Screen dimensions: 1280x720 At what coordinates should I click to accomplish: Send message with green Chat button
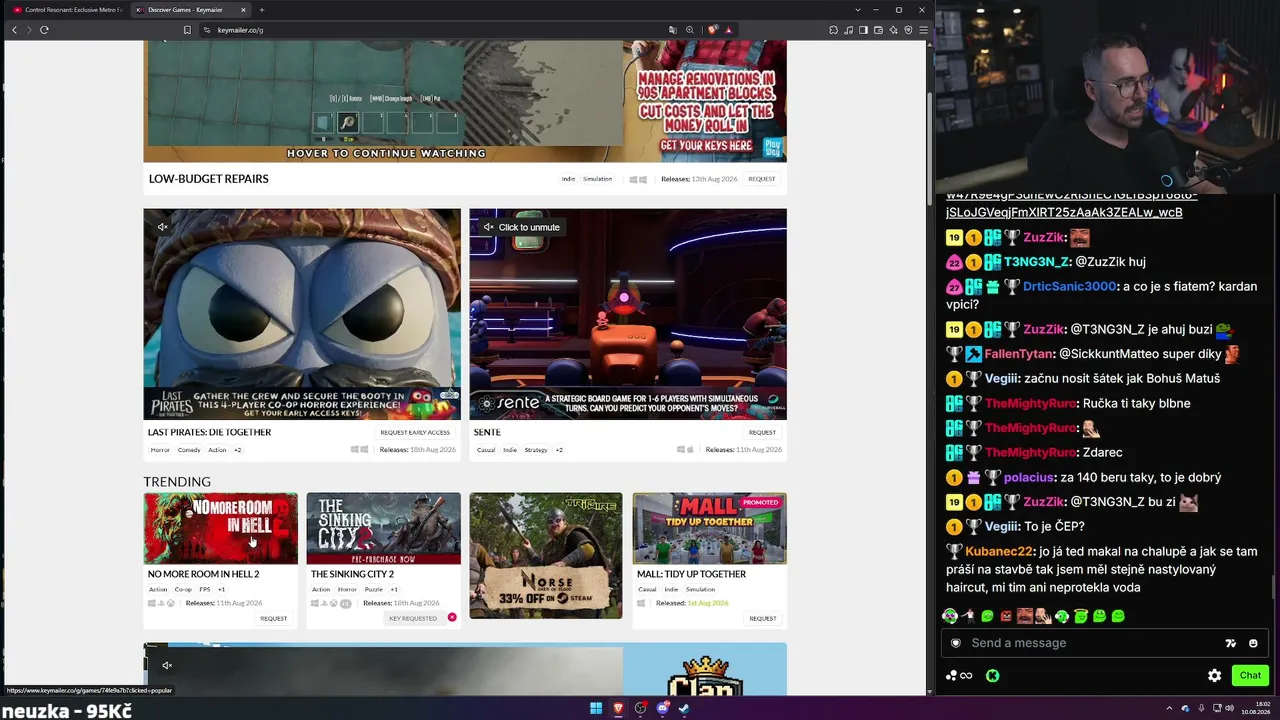coord(1250,676)
